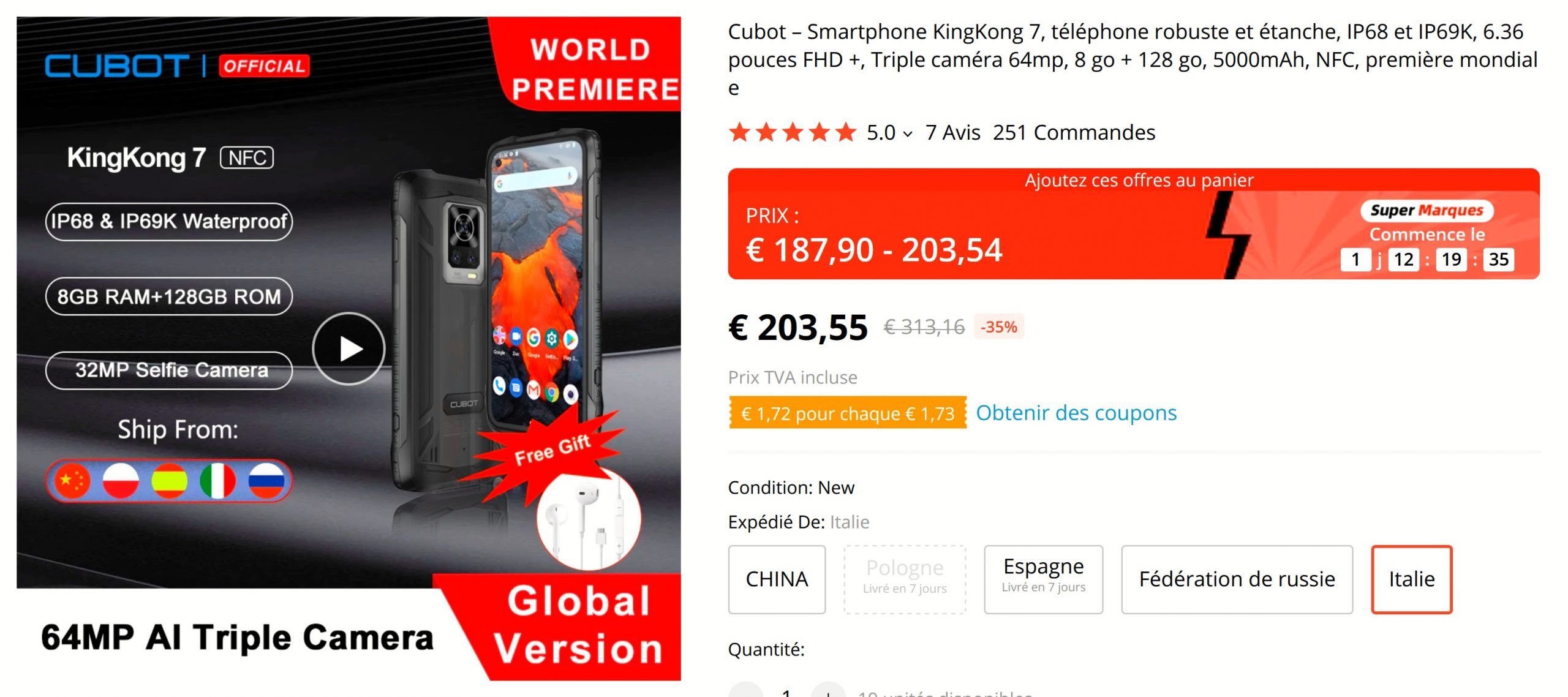Expand the 5.0 rating breakdown chevron
This screenshot has height=697, width=1568.
click(908, 134)
